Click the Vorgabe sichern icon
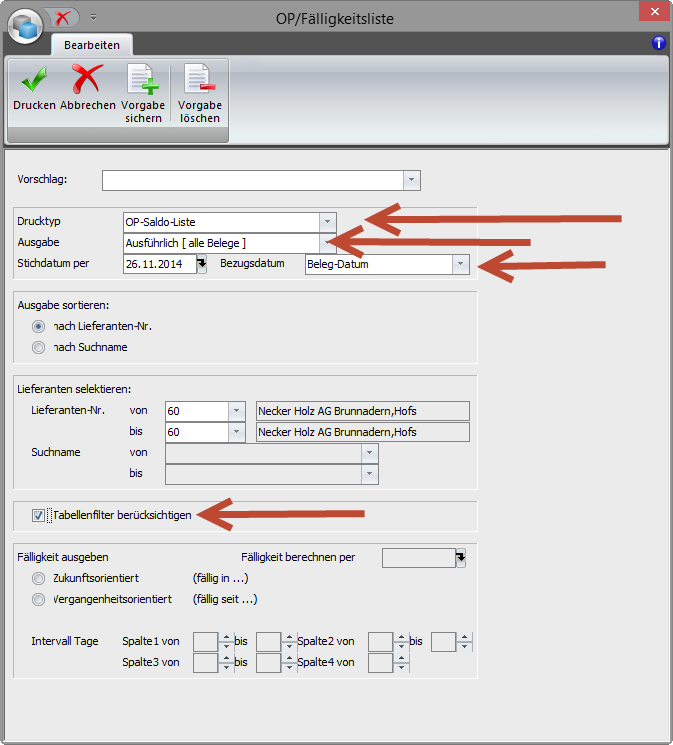Image resolution: width=673 pixels, height=745 pixels. (143, 81)
